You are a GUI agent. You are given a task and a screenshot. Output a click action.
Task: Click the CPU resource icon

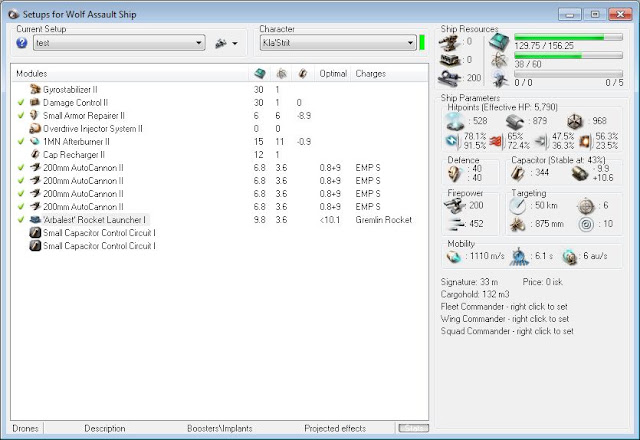pyautogui.click(x=499, y=42)
